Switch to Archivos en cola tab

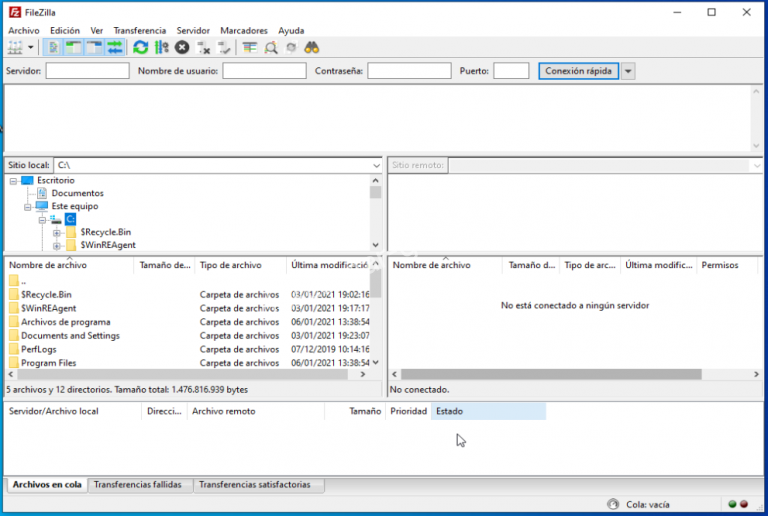click(47, 485)
